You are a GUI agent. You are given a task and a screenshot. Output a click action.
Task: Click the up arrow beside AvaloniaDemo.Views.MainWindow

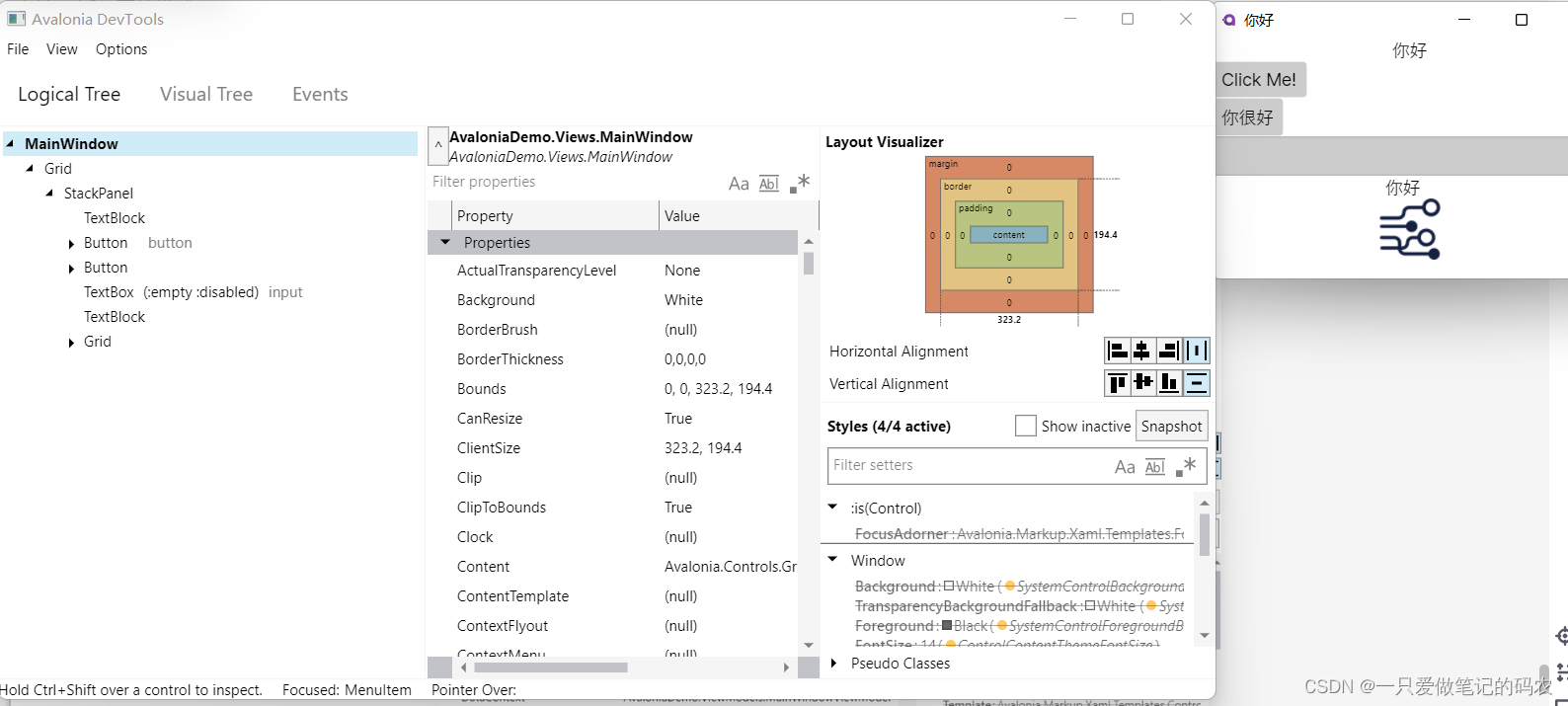438,146
